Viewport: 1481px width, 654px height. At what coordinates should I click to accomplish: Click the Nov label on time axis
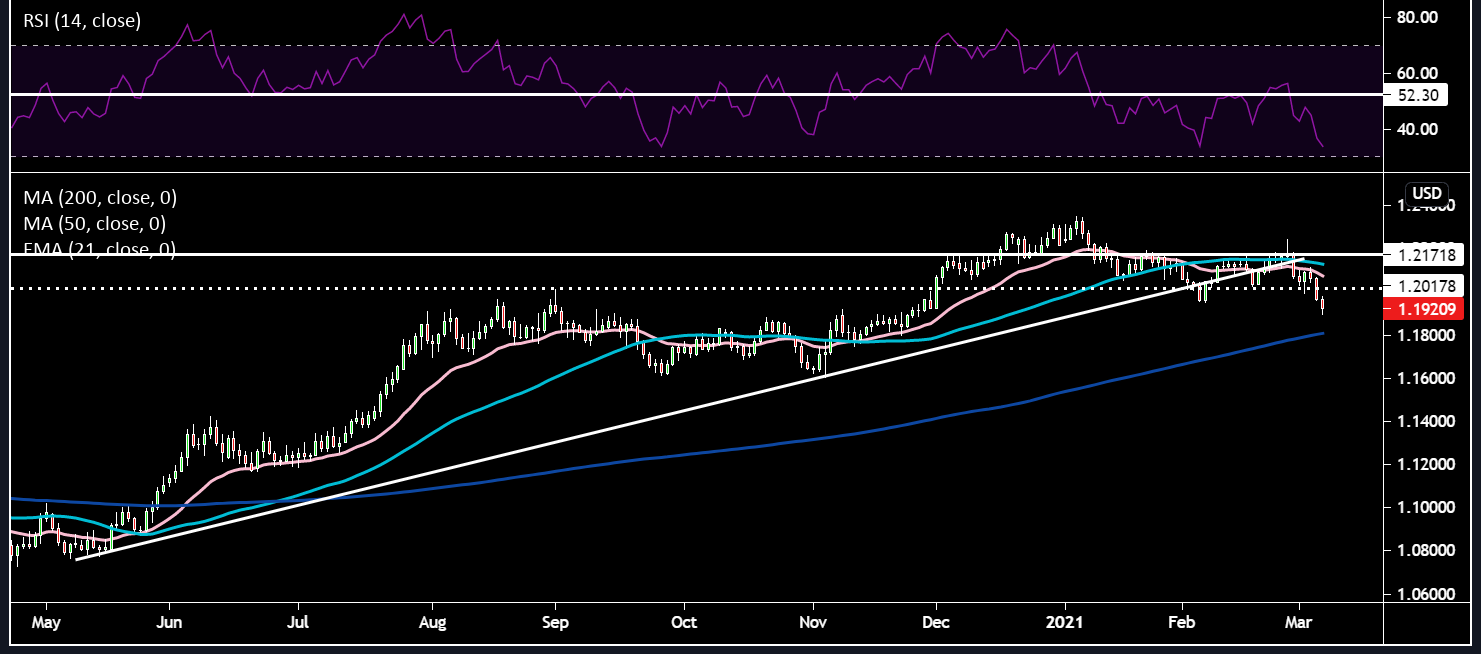point(813,621)
